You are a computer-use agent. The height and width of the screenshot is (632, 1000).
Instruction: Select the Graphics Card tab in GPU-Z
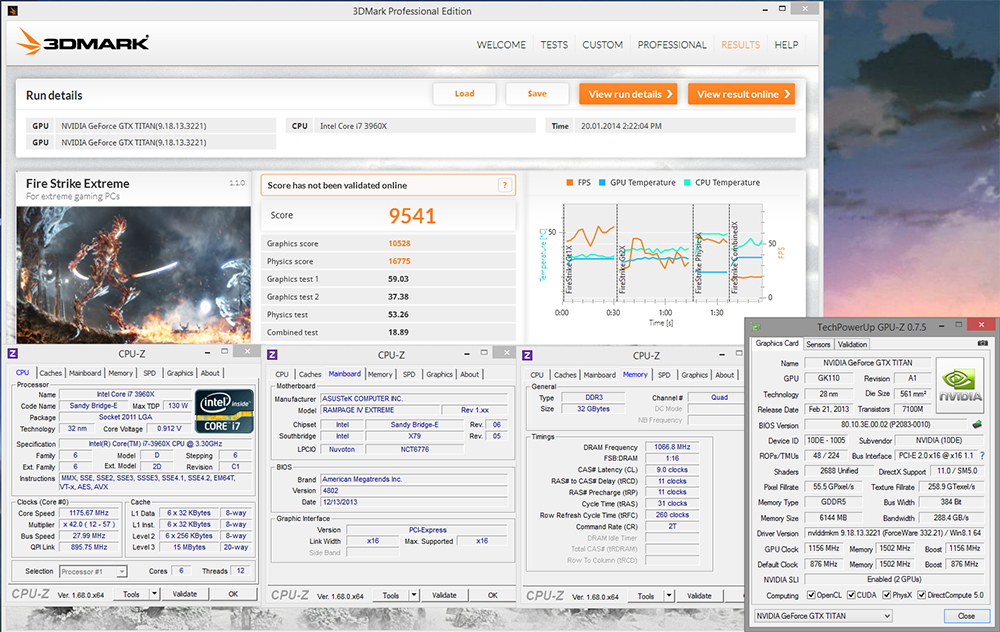pyautogui.click(x=777, y=343)
